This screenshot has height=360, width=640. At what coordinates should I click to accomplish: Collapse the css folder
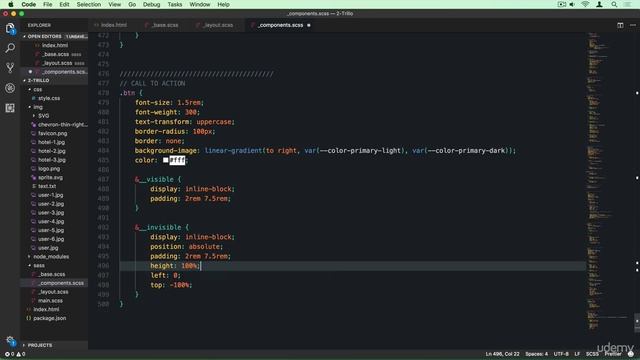(x=38, y=89)
